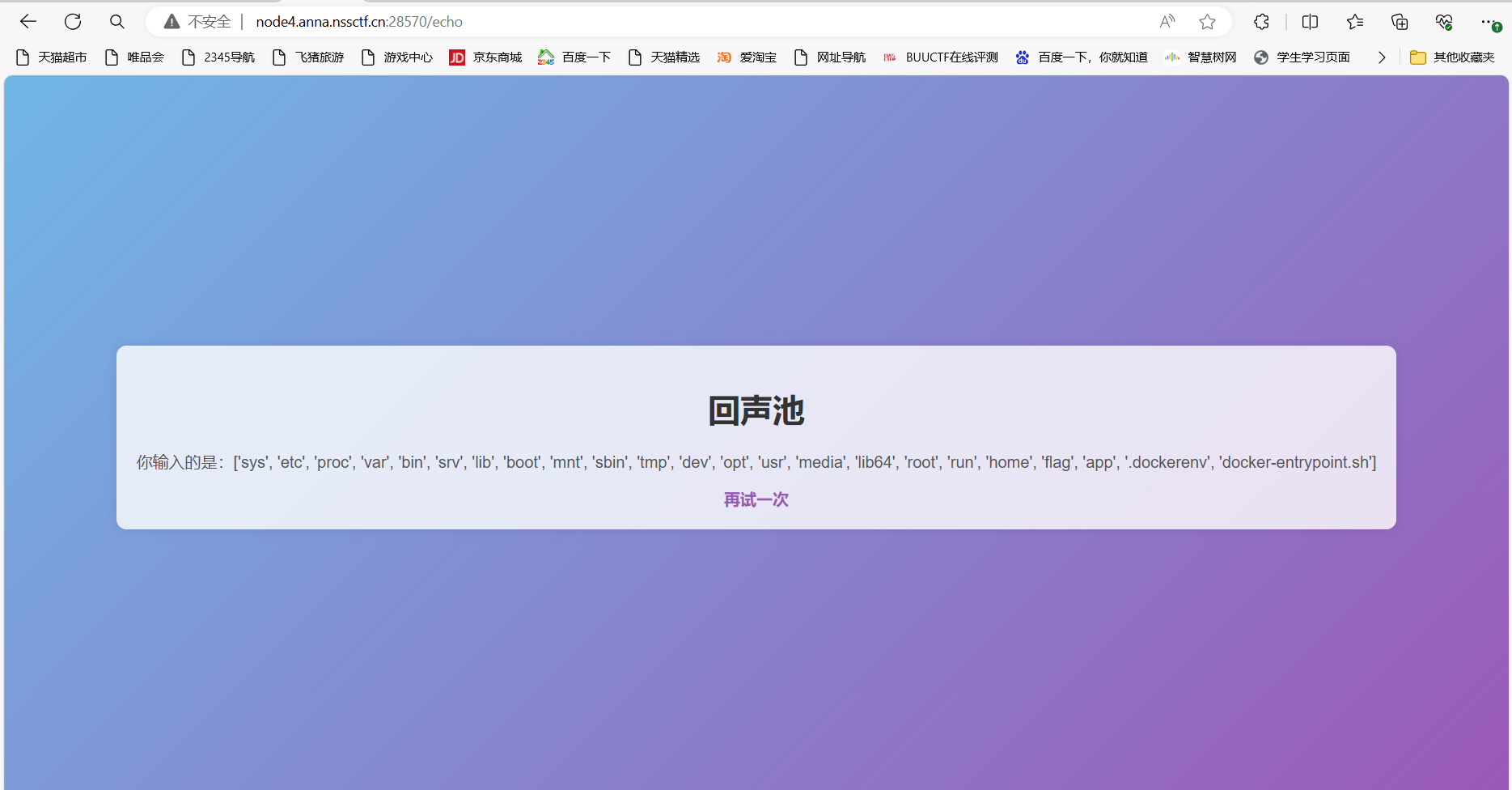Open the 百度一下，你就知道 bookmark
This screenshot has height=790, width=1512.
click(1082, 57)
